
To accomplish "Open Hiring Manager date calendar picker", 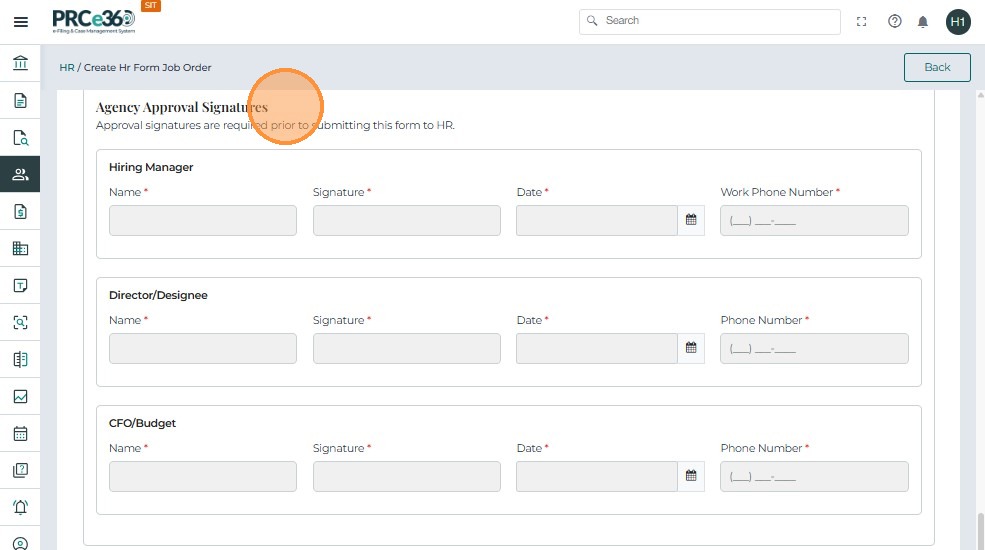I will [691, 220].
